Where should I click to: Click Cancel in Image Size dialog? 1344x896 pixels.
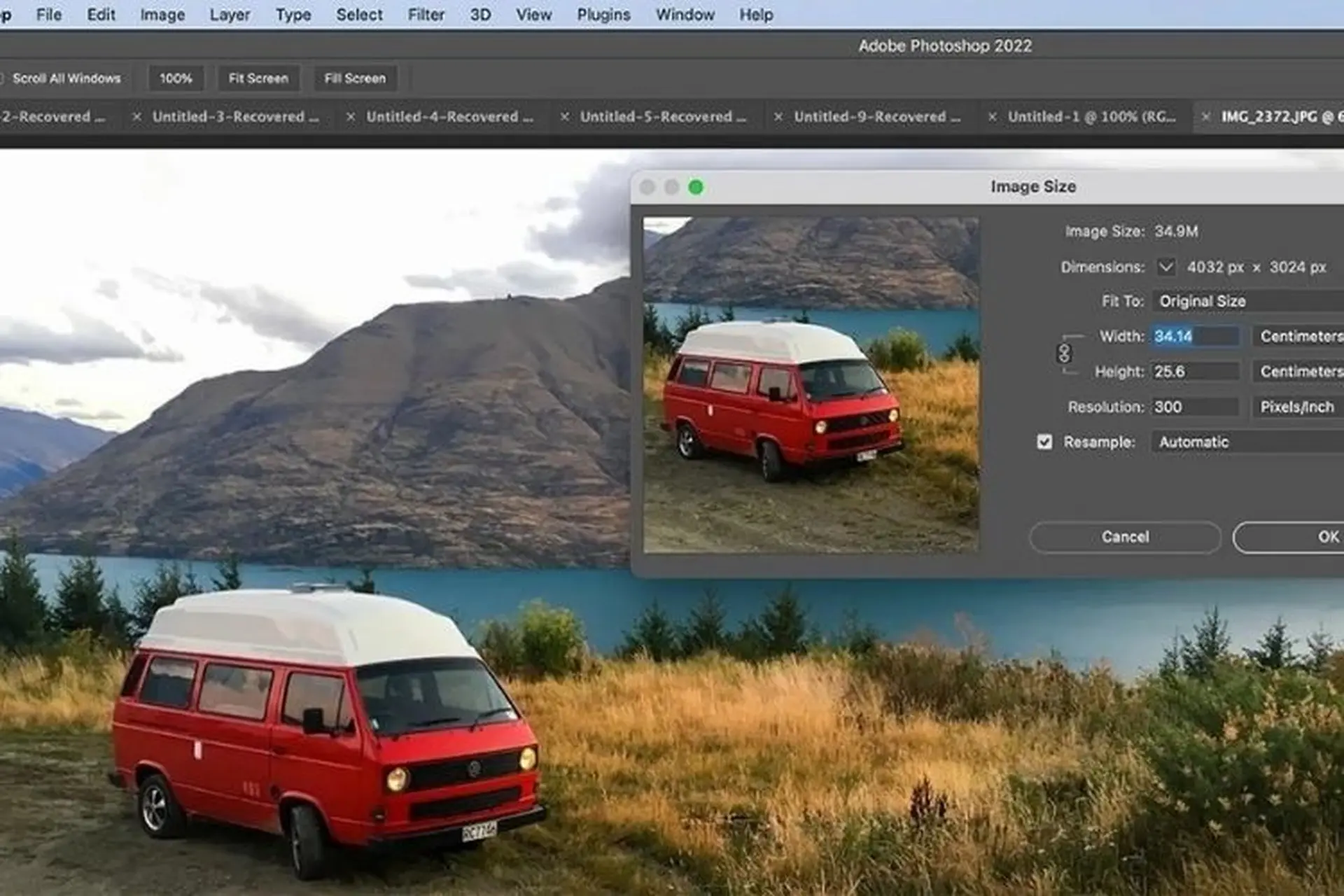[1125, 537]
